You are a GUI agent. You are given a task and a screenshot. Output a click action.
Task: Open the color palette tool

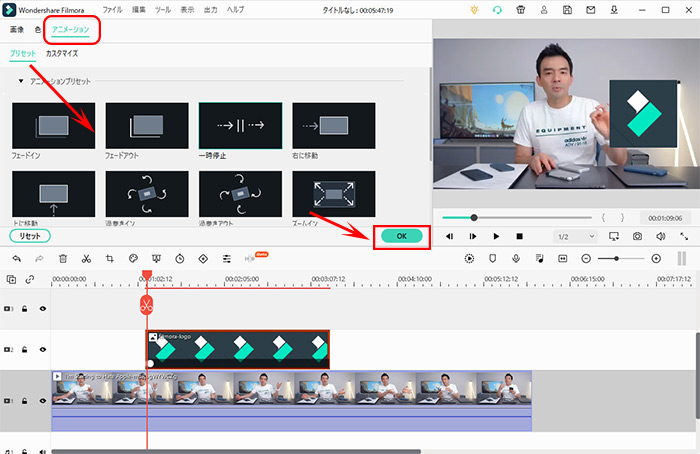coord(133,258)
